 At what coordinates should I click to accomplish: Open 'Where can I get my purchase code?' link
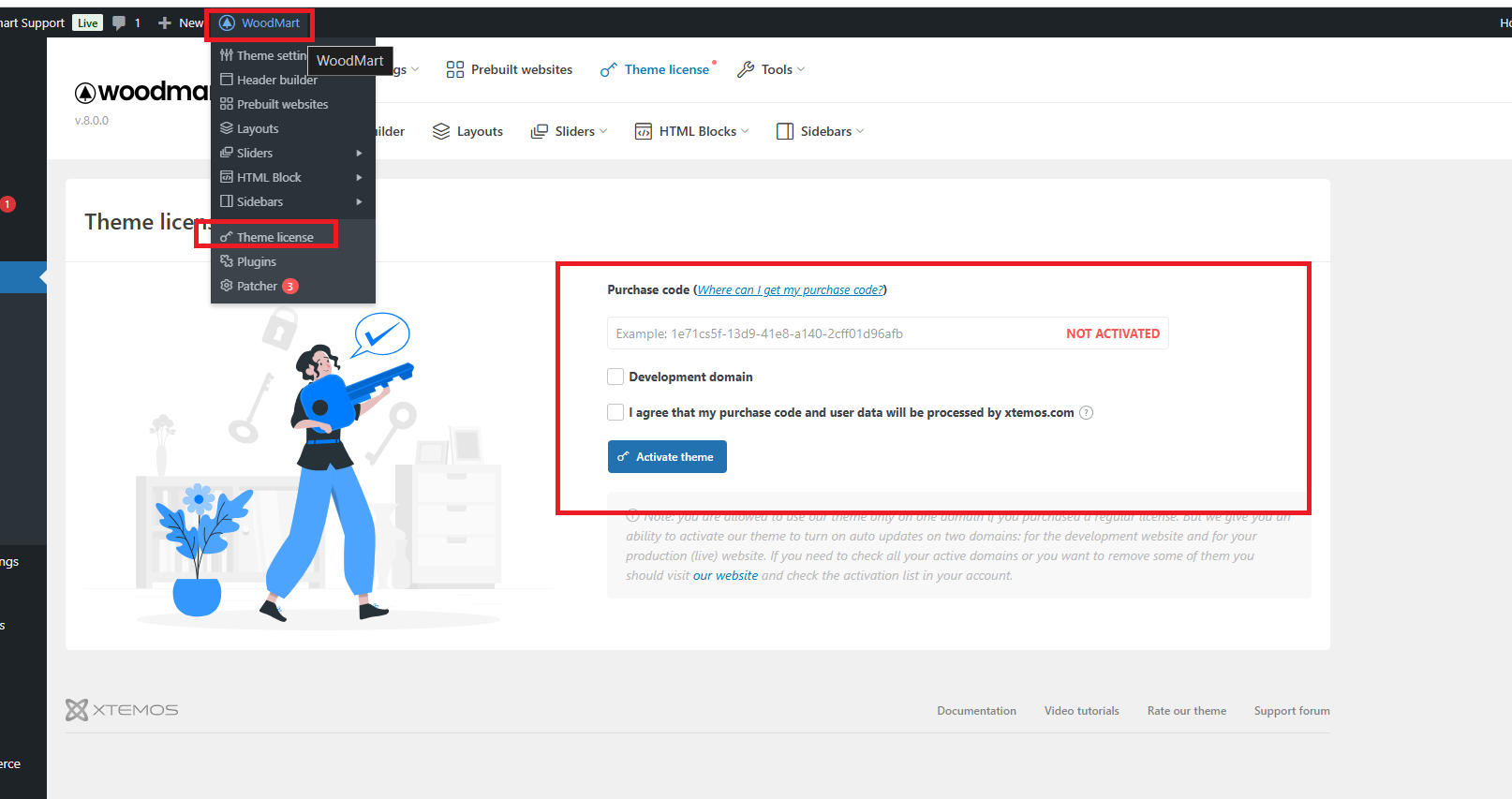point(790,289)
